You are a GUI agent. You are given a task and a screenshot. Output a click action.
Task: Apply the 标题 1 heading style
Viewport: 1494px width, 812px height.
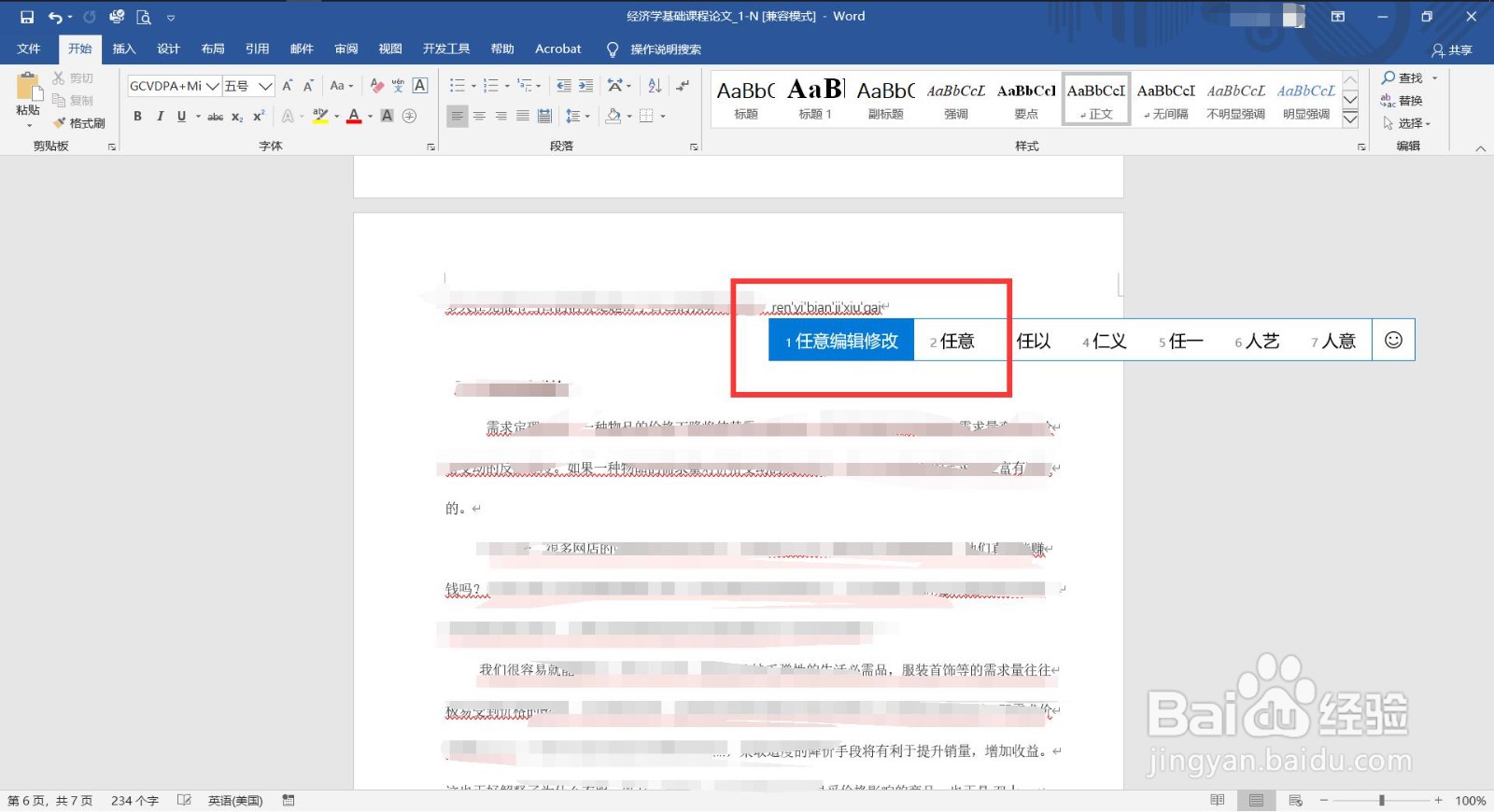point(815,99)
